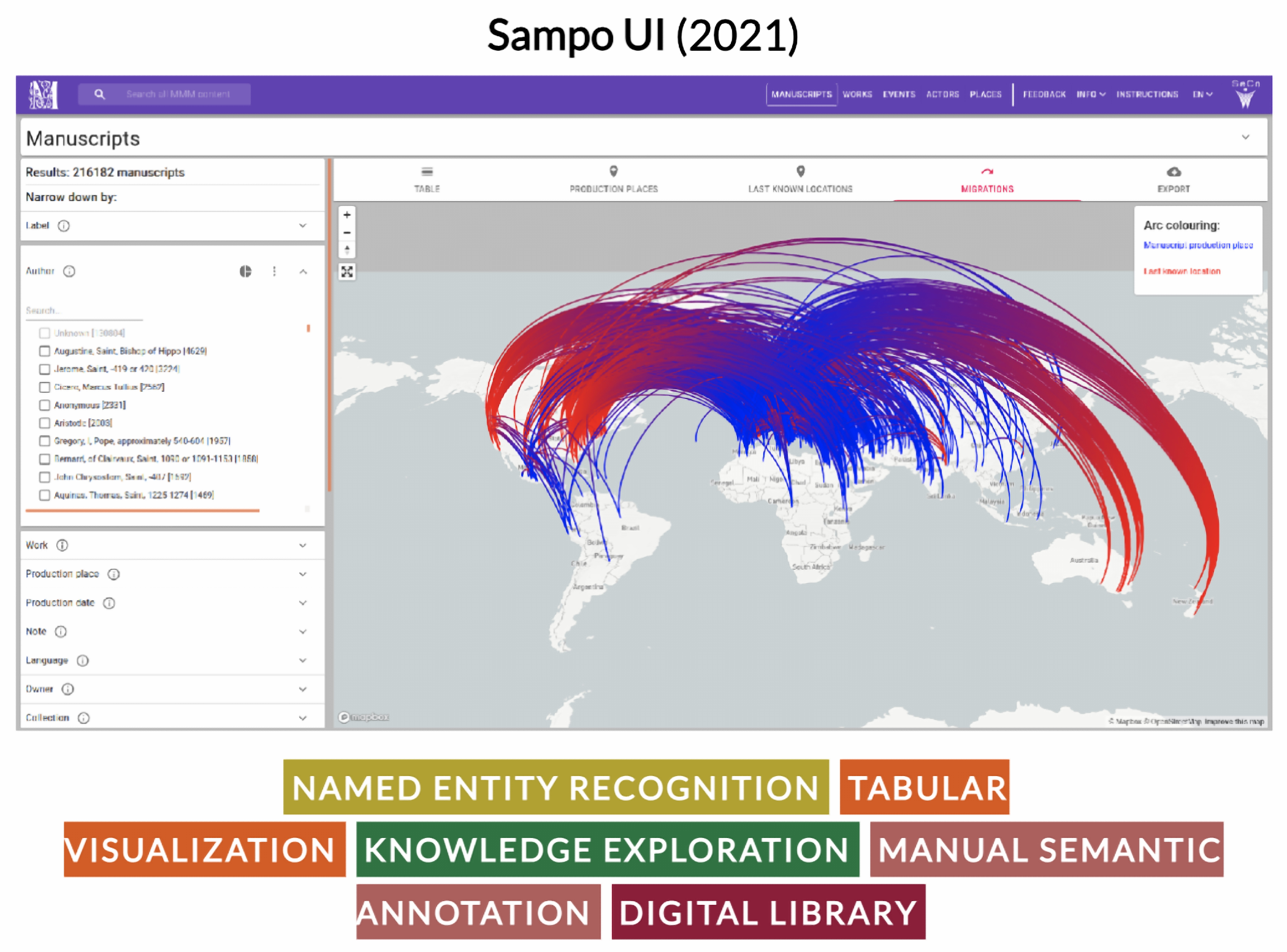Expand the Production place facet
Image resolution: width=1287 pixels, height=952 pixels.
coord(303,574)
